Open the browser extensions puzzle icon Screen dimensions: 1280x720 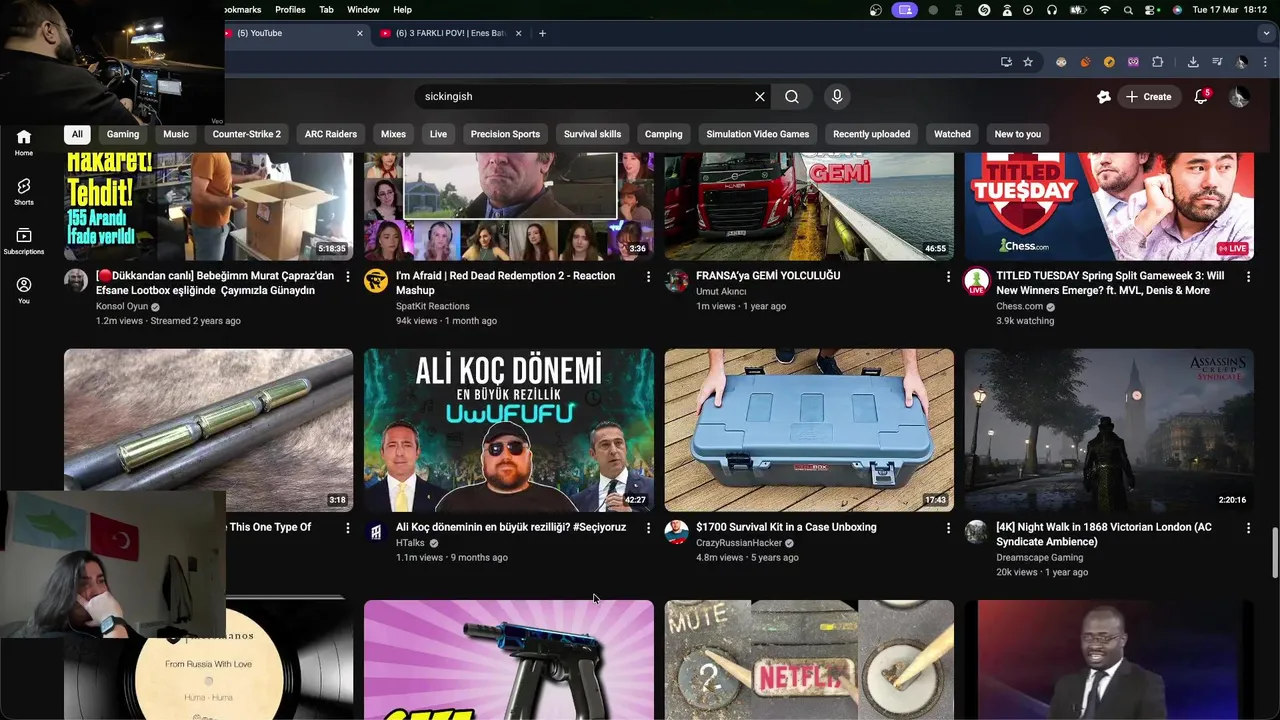[x=1158, y=62]
